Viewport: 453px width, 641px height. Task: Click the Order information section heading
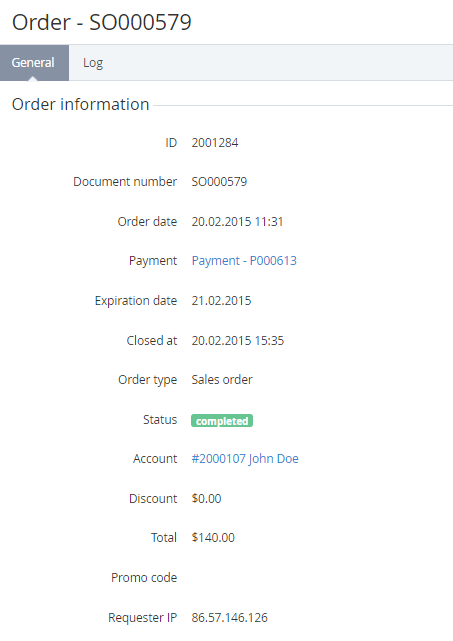[x=81, y=104]
